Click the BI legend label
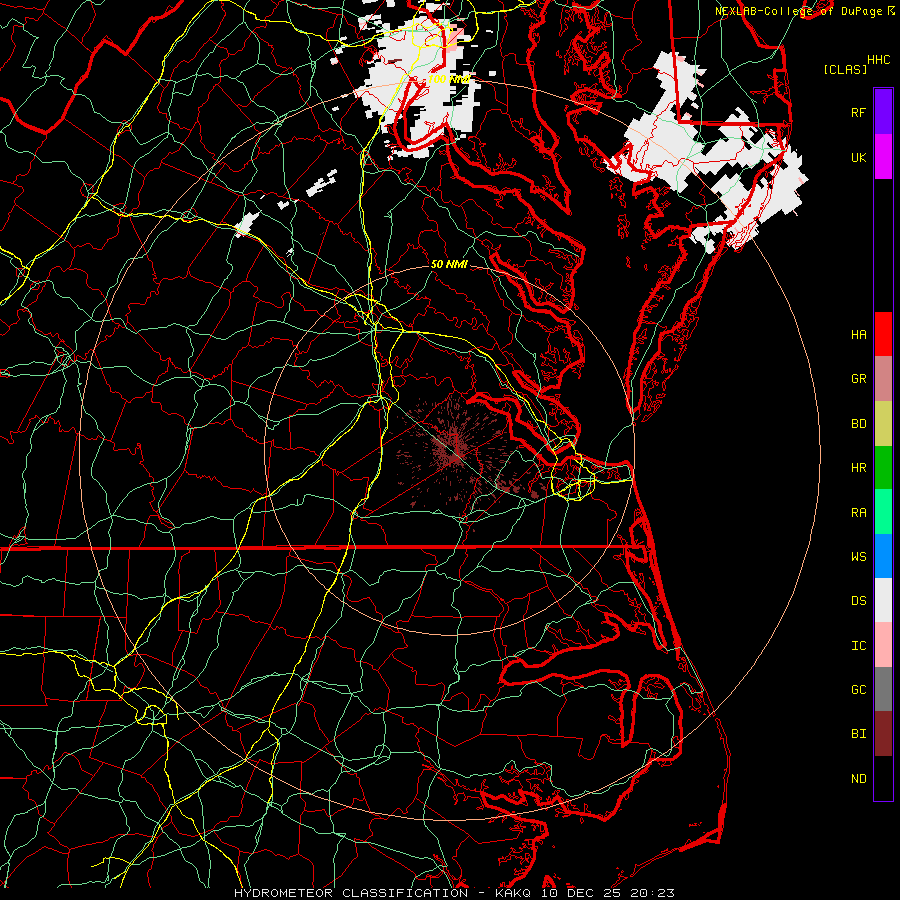 point(858,734)
